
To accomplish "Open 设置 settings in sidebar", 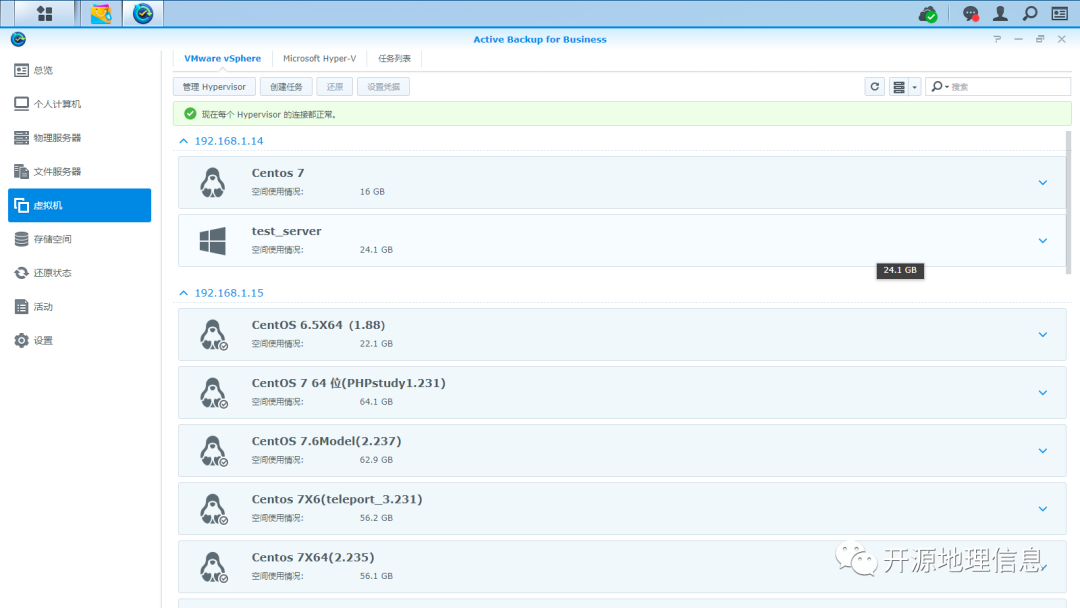I will pyautogui.click(x=79, y=340).
